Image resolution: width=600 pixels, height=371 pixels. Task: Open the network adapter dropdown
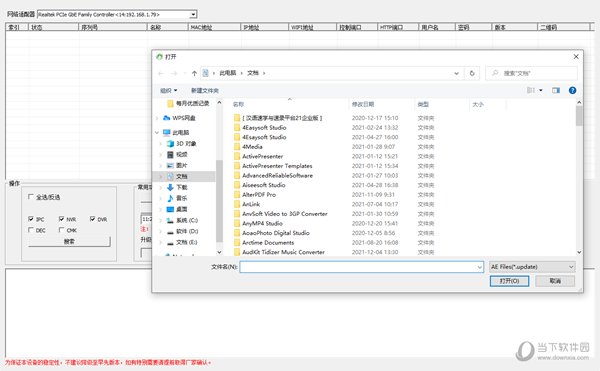pyautogui.click(x=193, y=15)
